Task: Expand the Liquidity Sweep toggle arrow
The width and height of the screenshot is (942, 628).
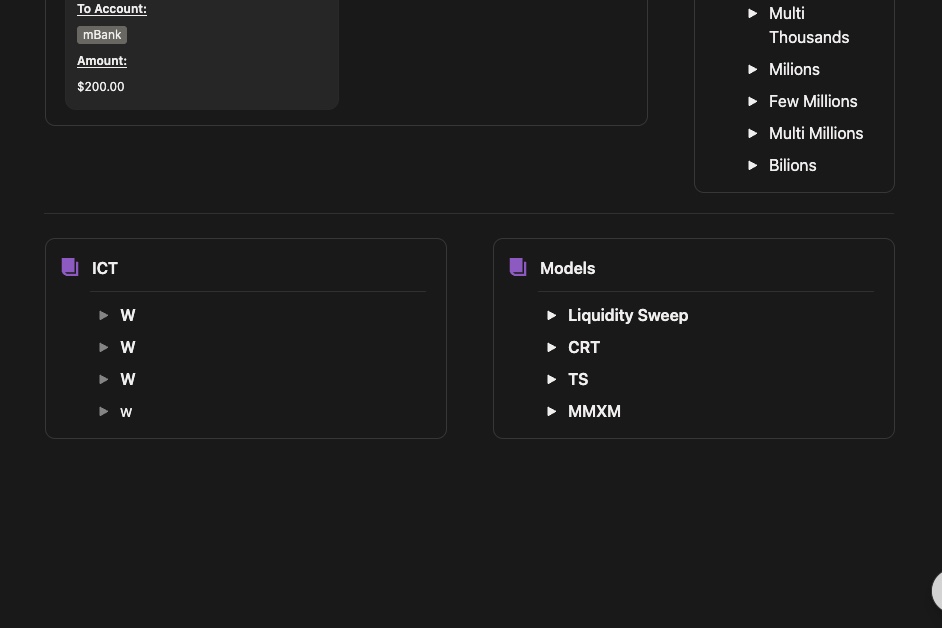Action: click(x=552, y=315)
